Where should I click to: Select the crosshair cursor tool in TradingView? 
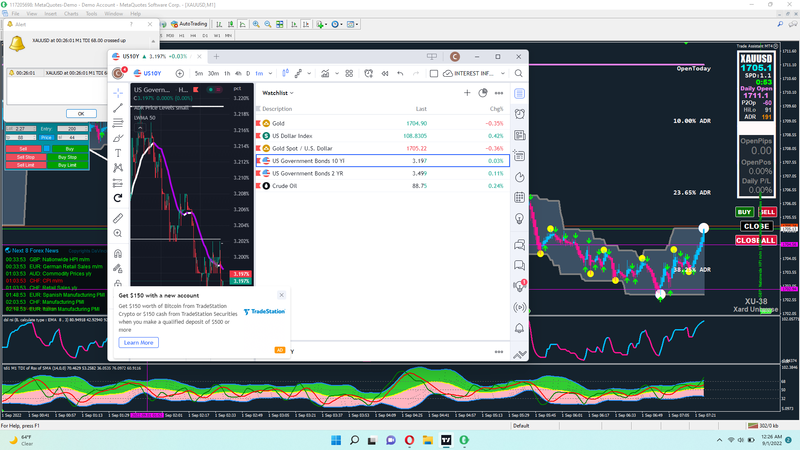(118, 93)
